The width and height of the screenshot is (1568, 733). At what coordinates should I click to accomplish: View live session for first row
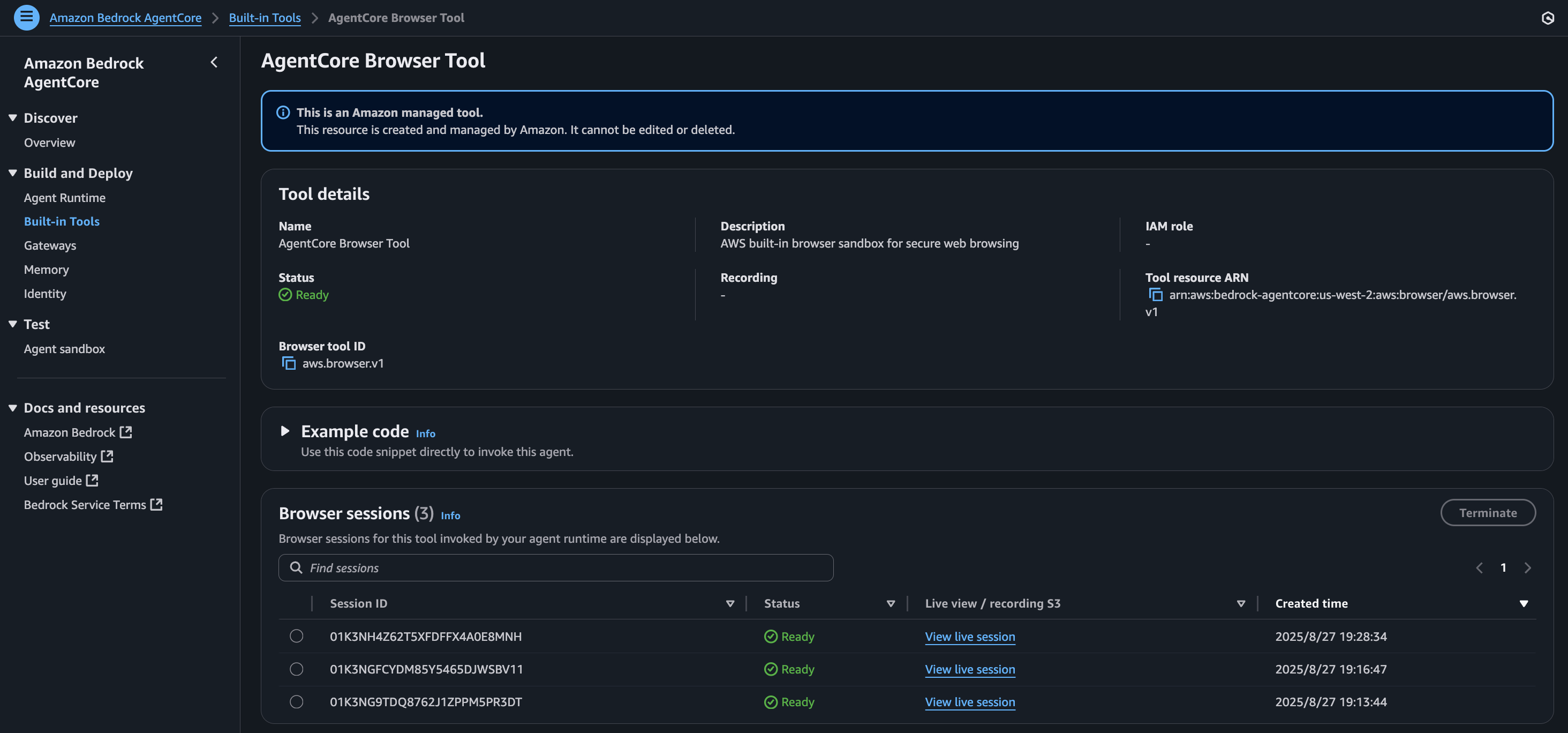970,636
